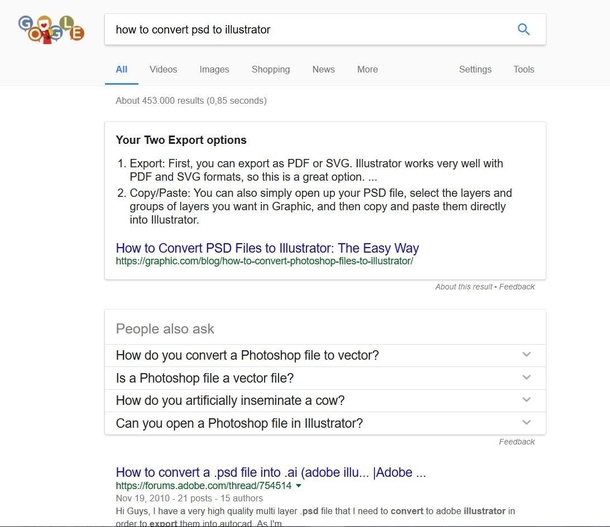Click the Google doodle logo
Screen dimensions: 610x527
(x=51, y=30)
